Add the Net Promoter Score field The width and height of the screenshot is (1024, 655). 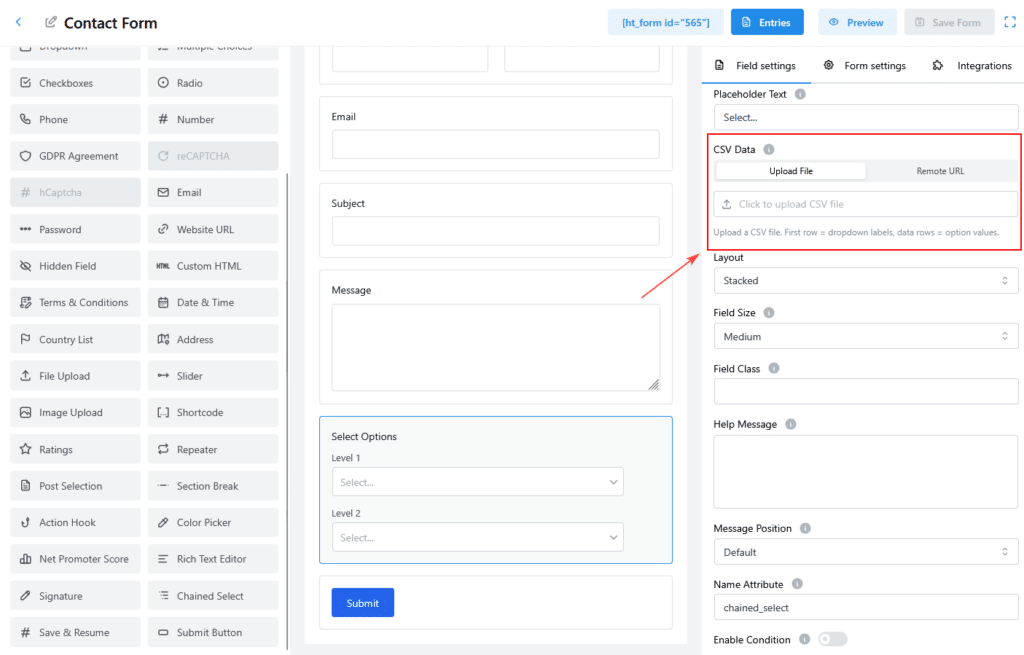coord(75,559)
